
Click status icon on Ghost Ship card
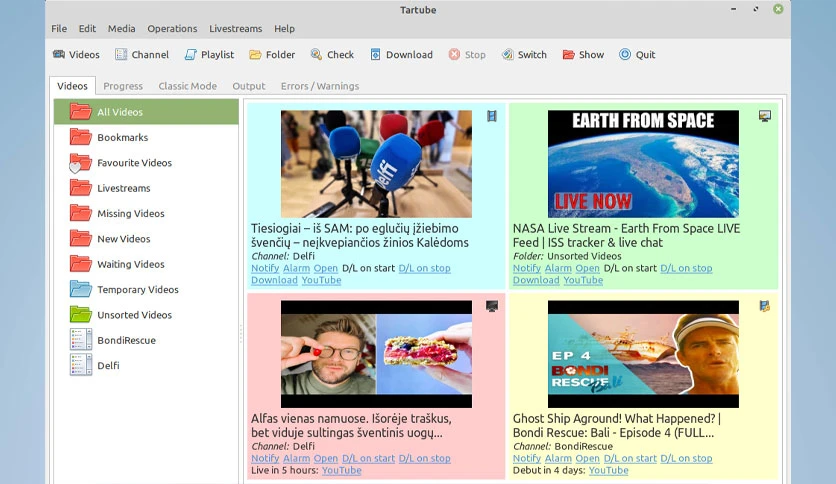pyautogui.click(x=765, y=306)
